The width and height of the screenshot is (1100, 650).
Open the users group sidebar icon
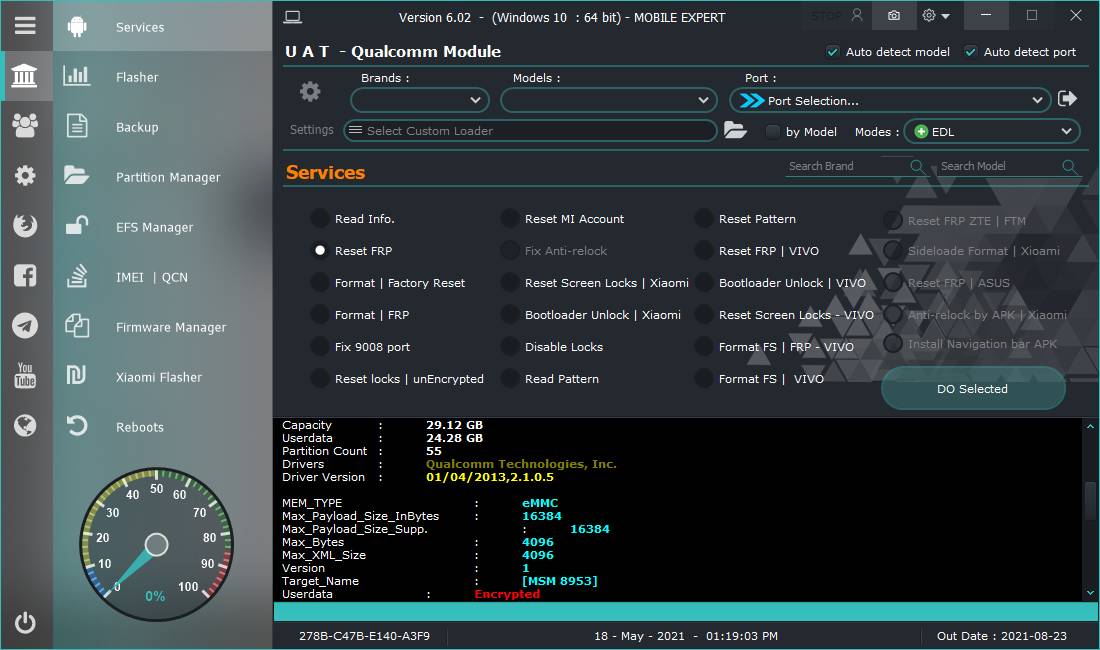25,126
